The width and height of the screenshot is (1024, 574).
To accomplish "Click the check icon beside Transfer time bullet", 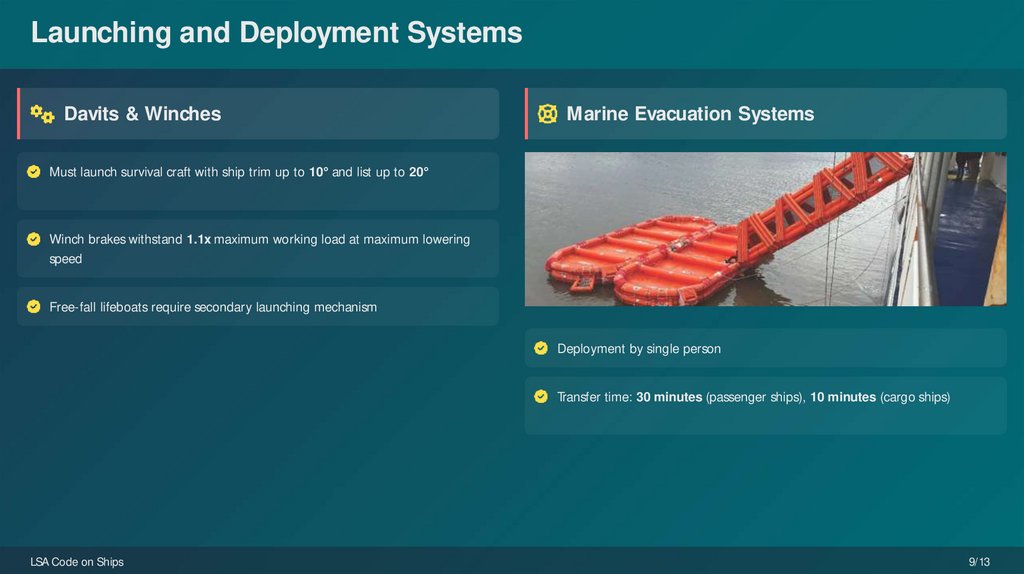I will tap(541, 396).
